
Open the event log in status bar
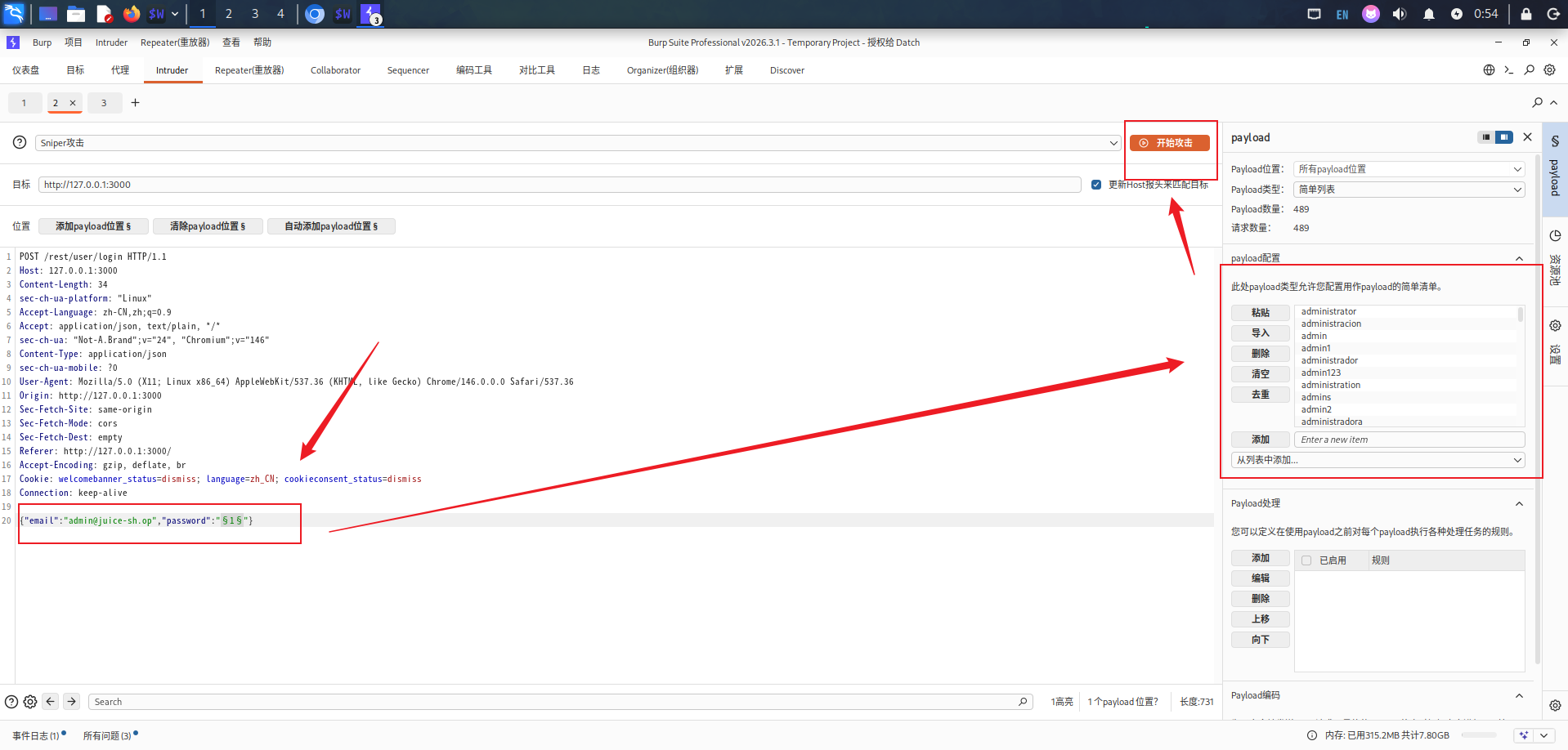point(36,735)
